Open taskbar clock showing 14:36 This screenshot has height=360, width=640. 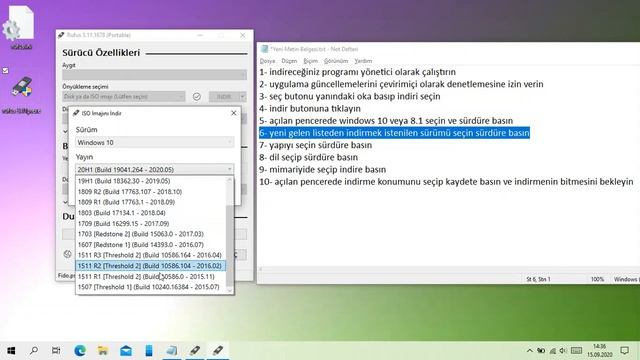point(600,351)
